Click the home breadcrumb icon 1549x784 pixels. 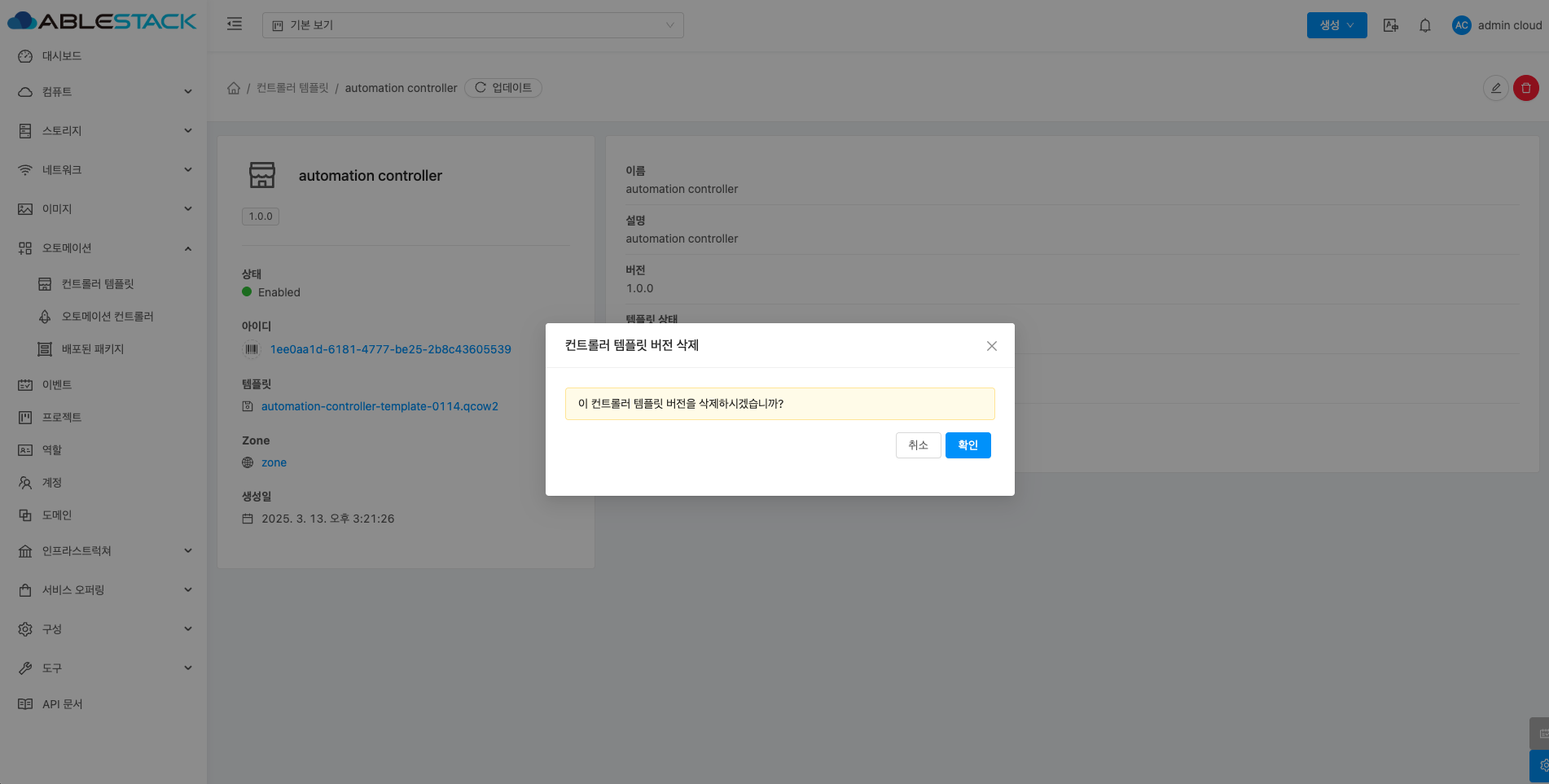tap(234, 88)
